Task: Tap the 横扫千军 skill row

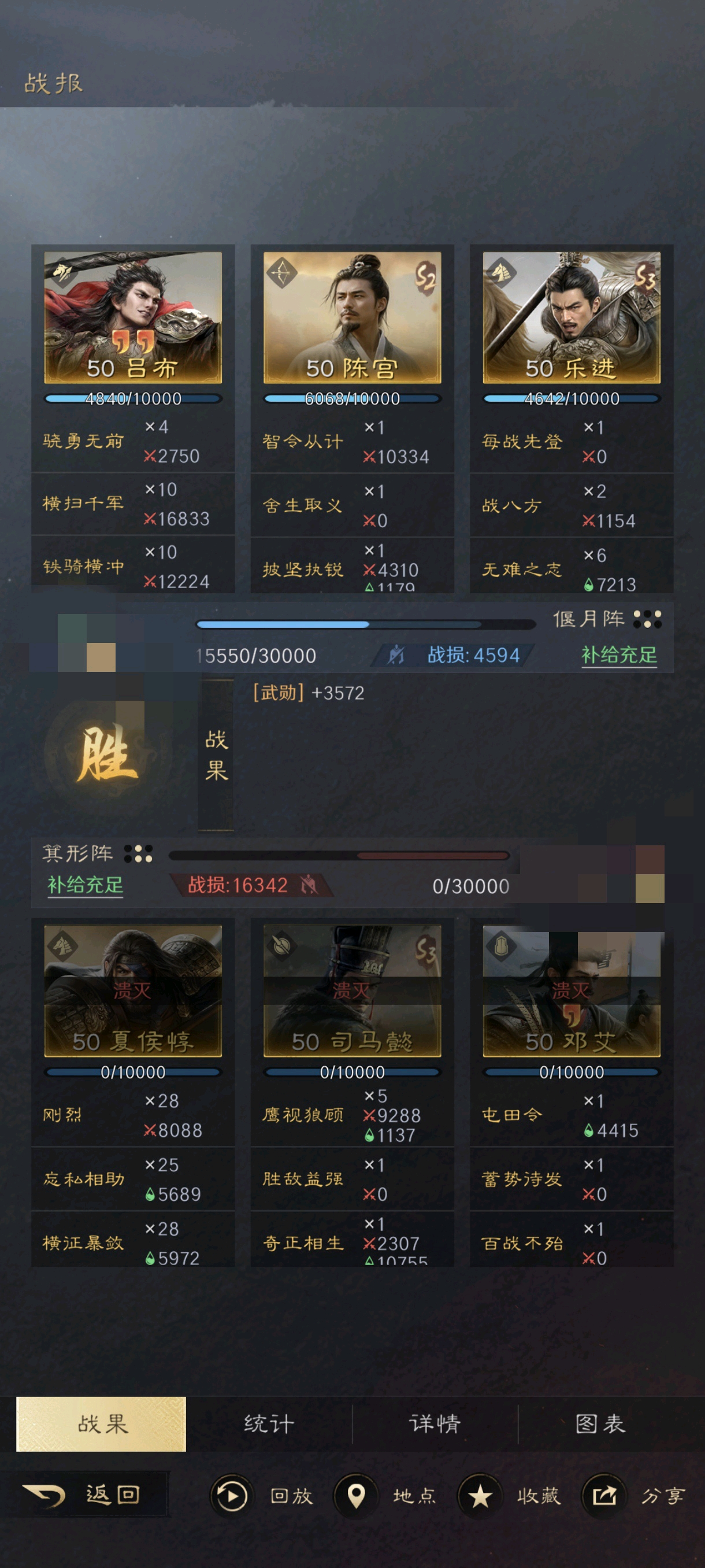Action: 133,504
